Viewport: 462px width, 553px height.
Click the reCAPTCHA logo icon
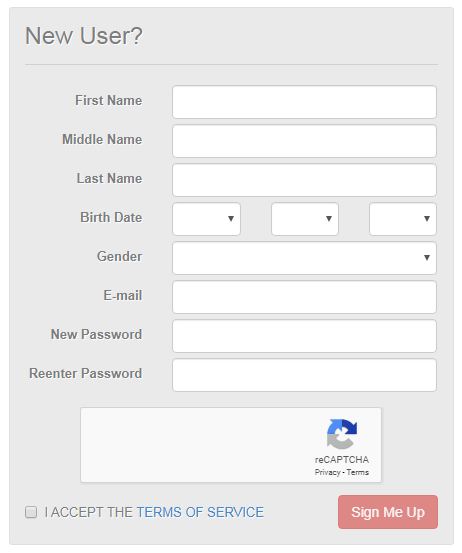coord(342,434)
